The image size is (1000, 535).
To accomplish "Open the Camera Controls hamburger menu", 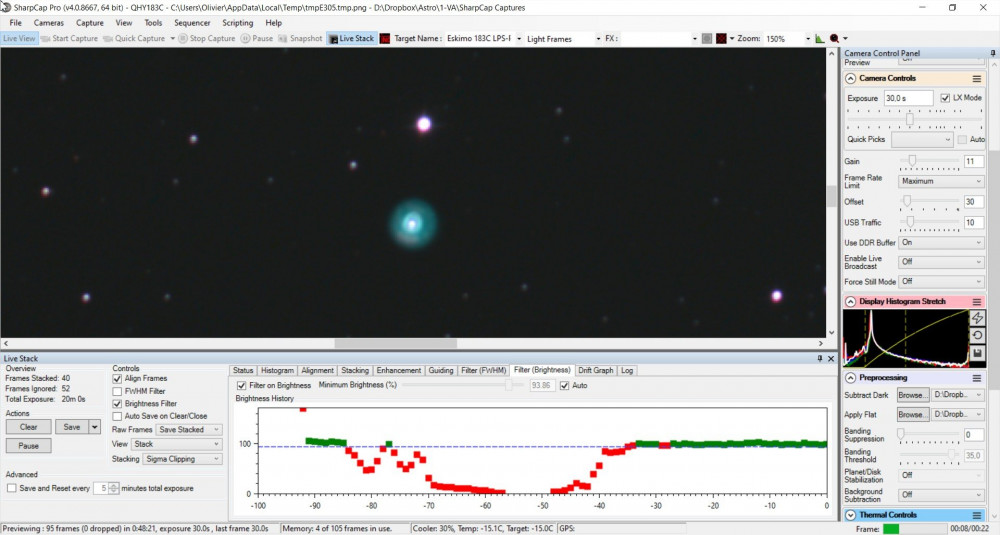I will [976, 78].
